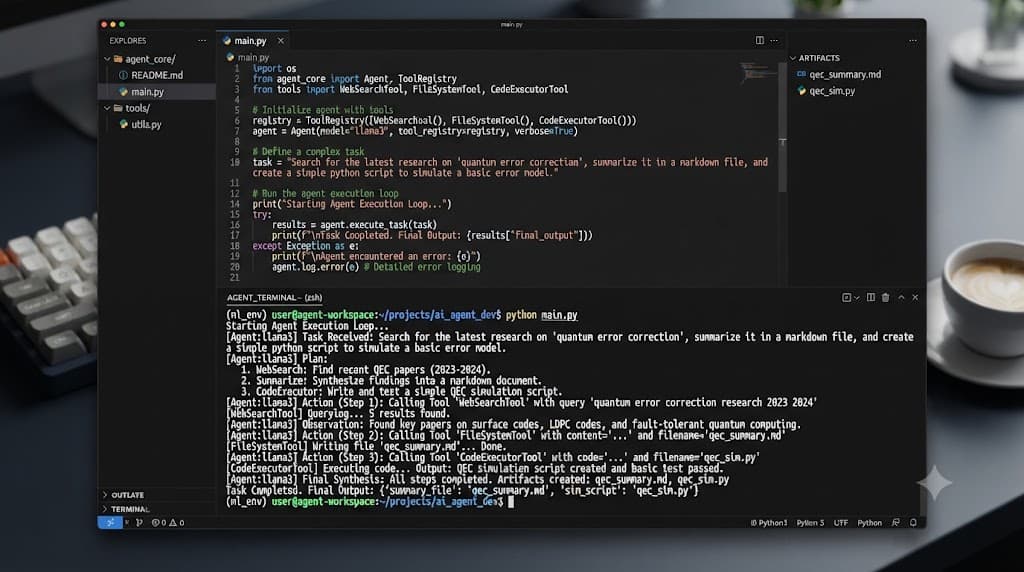This screenshot has width=1024, height=572.
Task: Click the Python icon on main.py tab
Action: [x=227, y=40]
